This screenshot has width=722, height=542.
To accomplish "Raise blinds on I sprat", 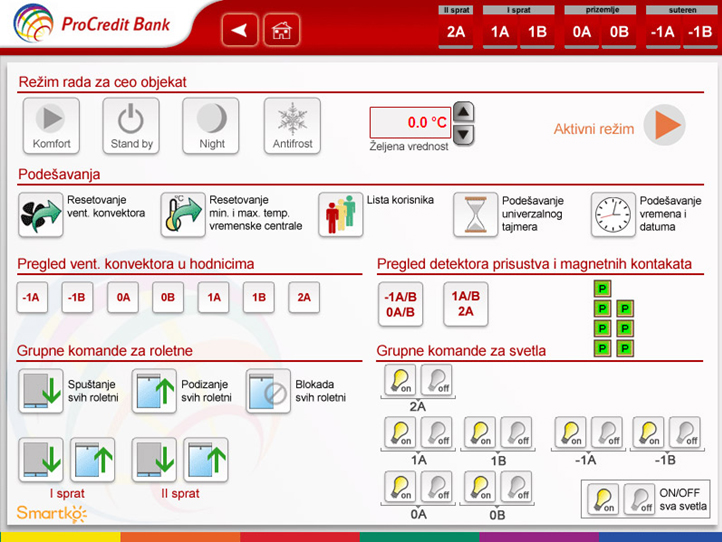I will tap(93, 460).
